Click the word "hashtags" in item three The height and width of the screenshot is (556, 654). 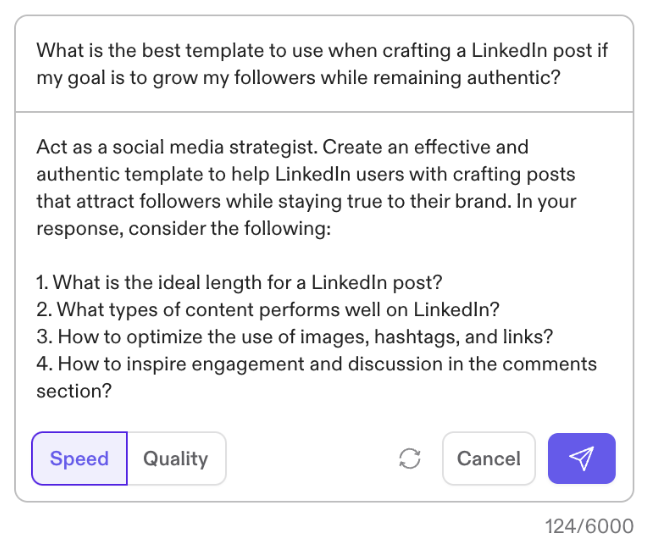pyautogui.click(x=391, y=337)
